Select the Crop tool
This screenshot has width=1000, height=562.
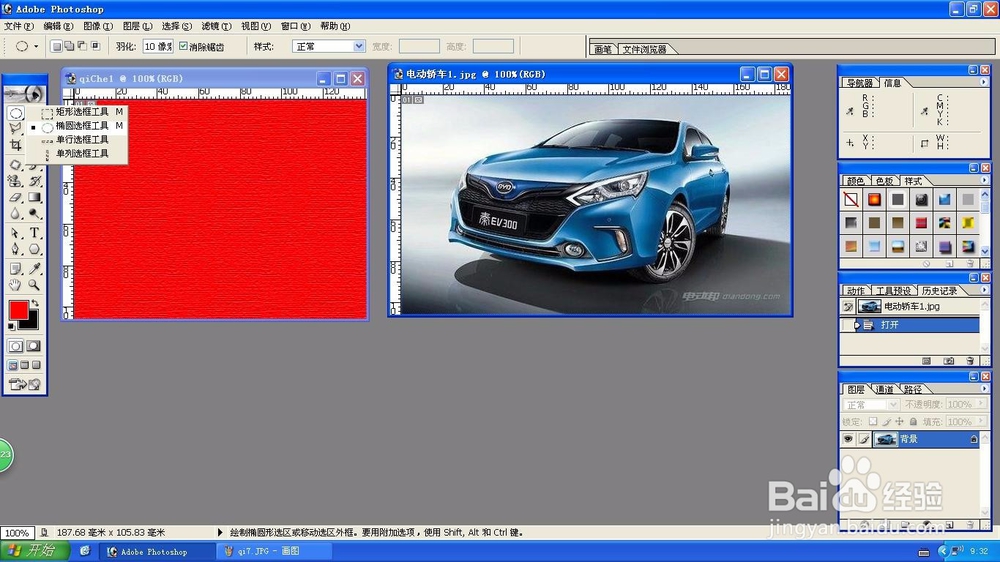click(x=16, y=145)
